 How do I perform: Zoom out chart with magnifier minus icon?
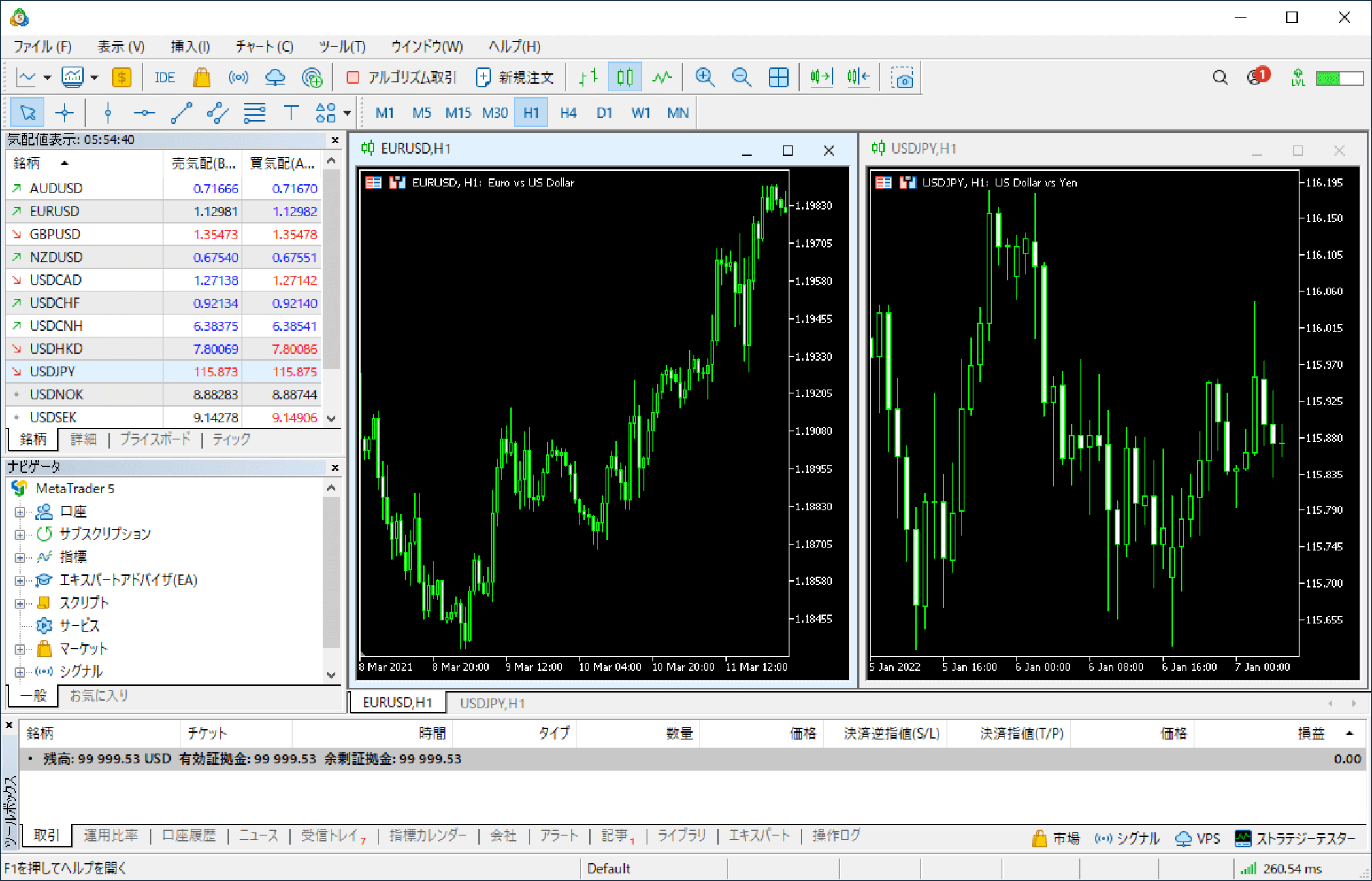point(742,78)
